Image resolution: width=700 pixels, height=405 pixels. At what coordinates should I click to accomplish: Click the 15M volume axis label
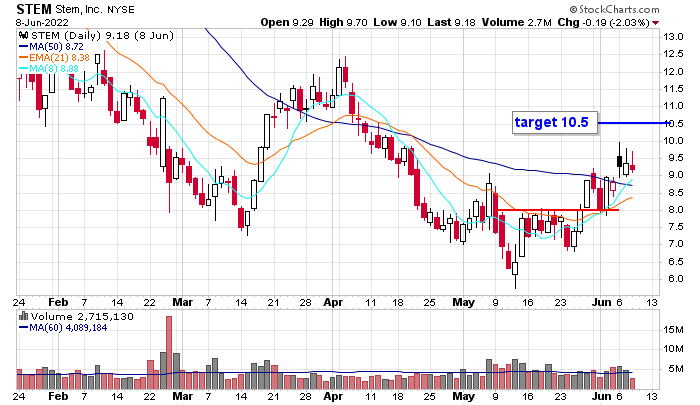pyautogui.click(x=673, y=330)
